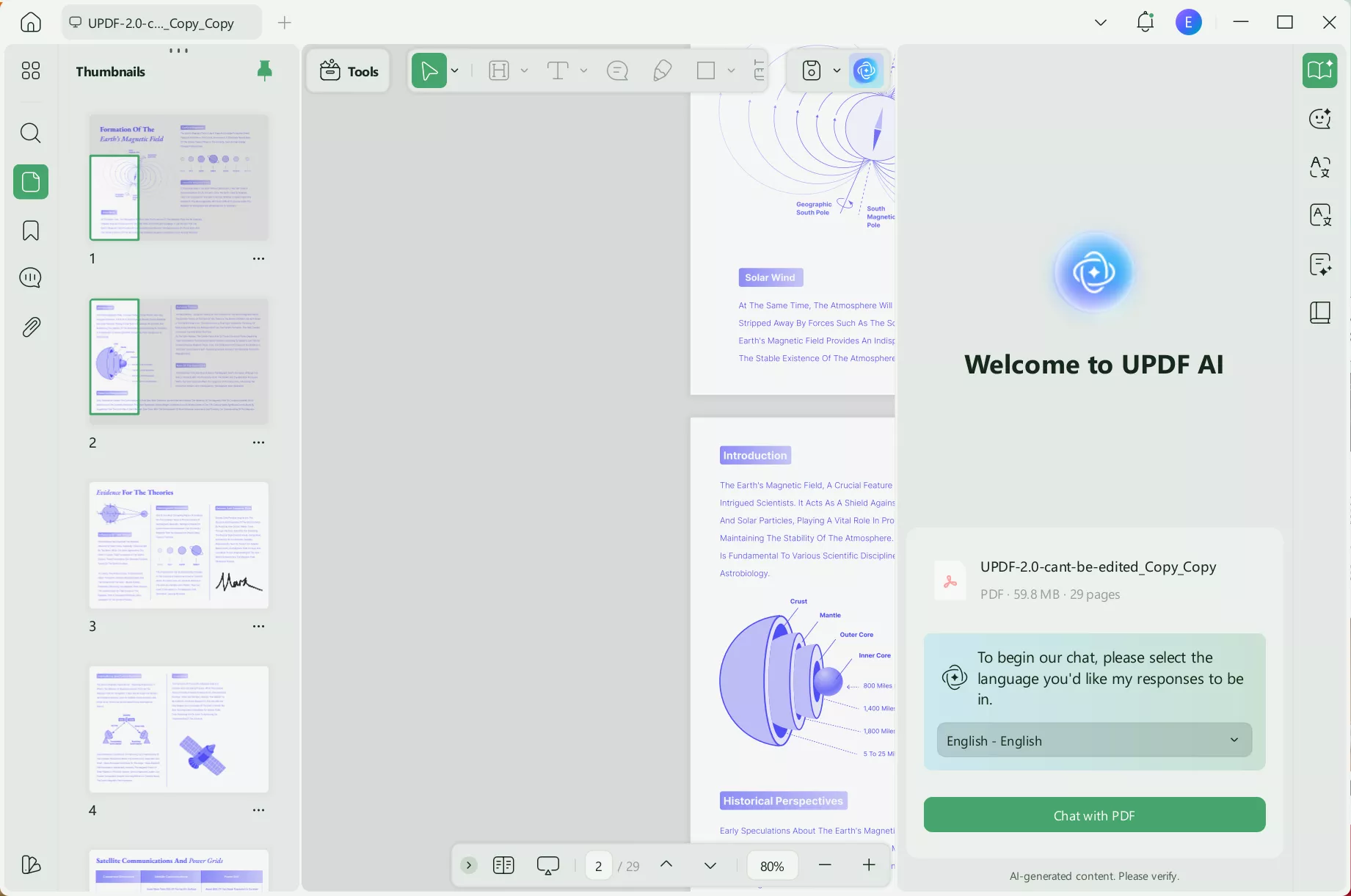Viewport: 1351px width, 896px height.
Task: Open the search panel icon
Action: click(31, 133)
